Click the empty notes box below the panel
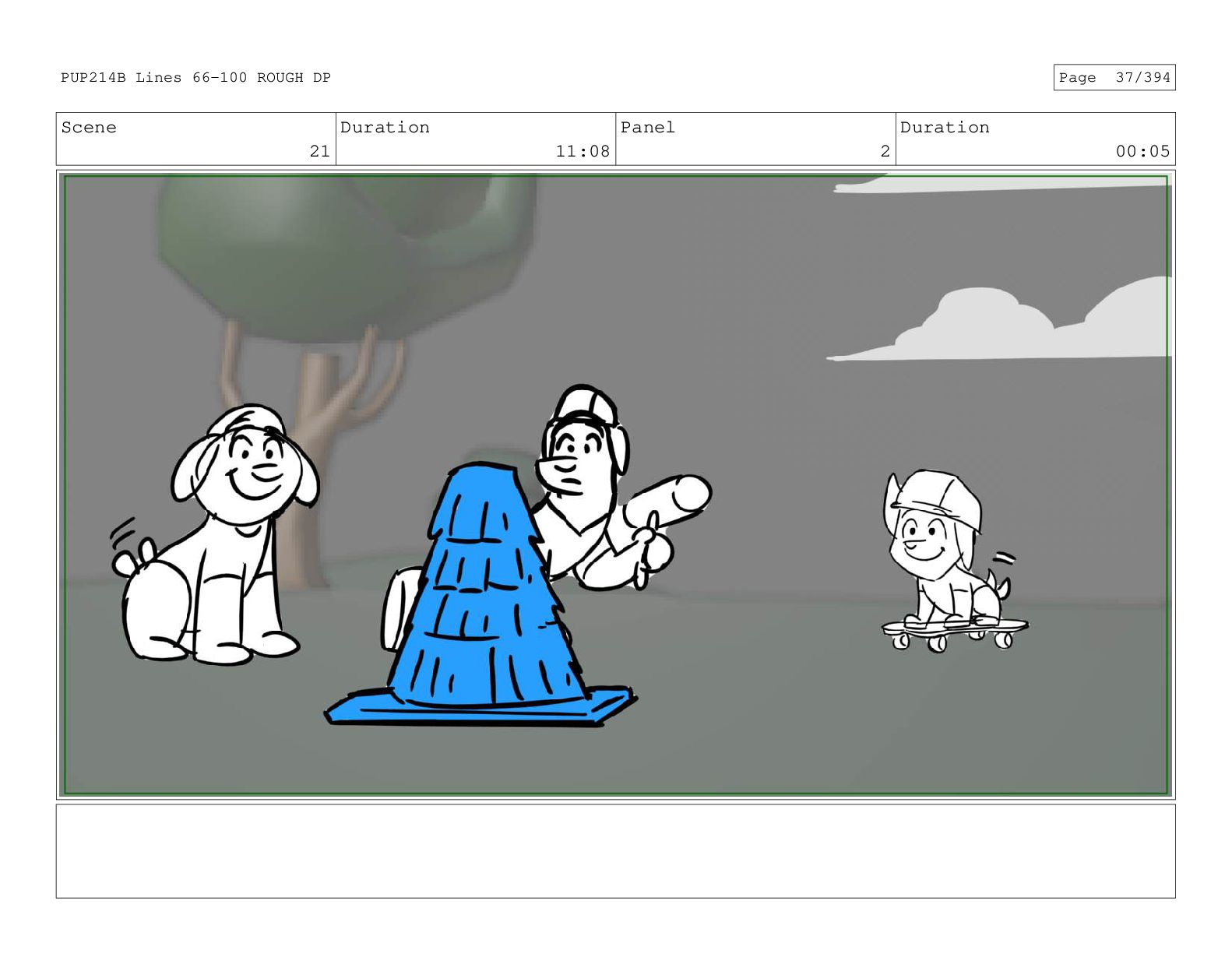The height and width of the screenshot is (954, 1232). (615, 851)
